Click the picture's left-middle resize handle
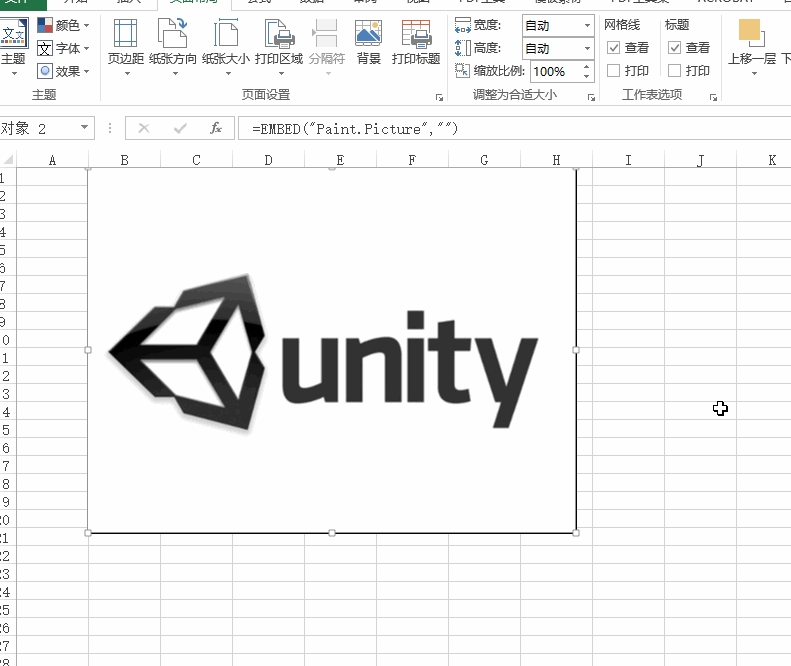The image size is (791, 666). (88, 350)
